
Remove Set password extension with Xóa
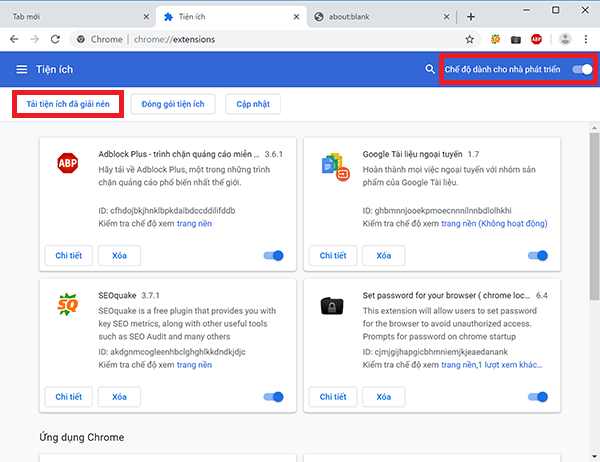pos(383,397)
